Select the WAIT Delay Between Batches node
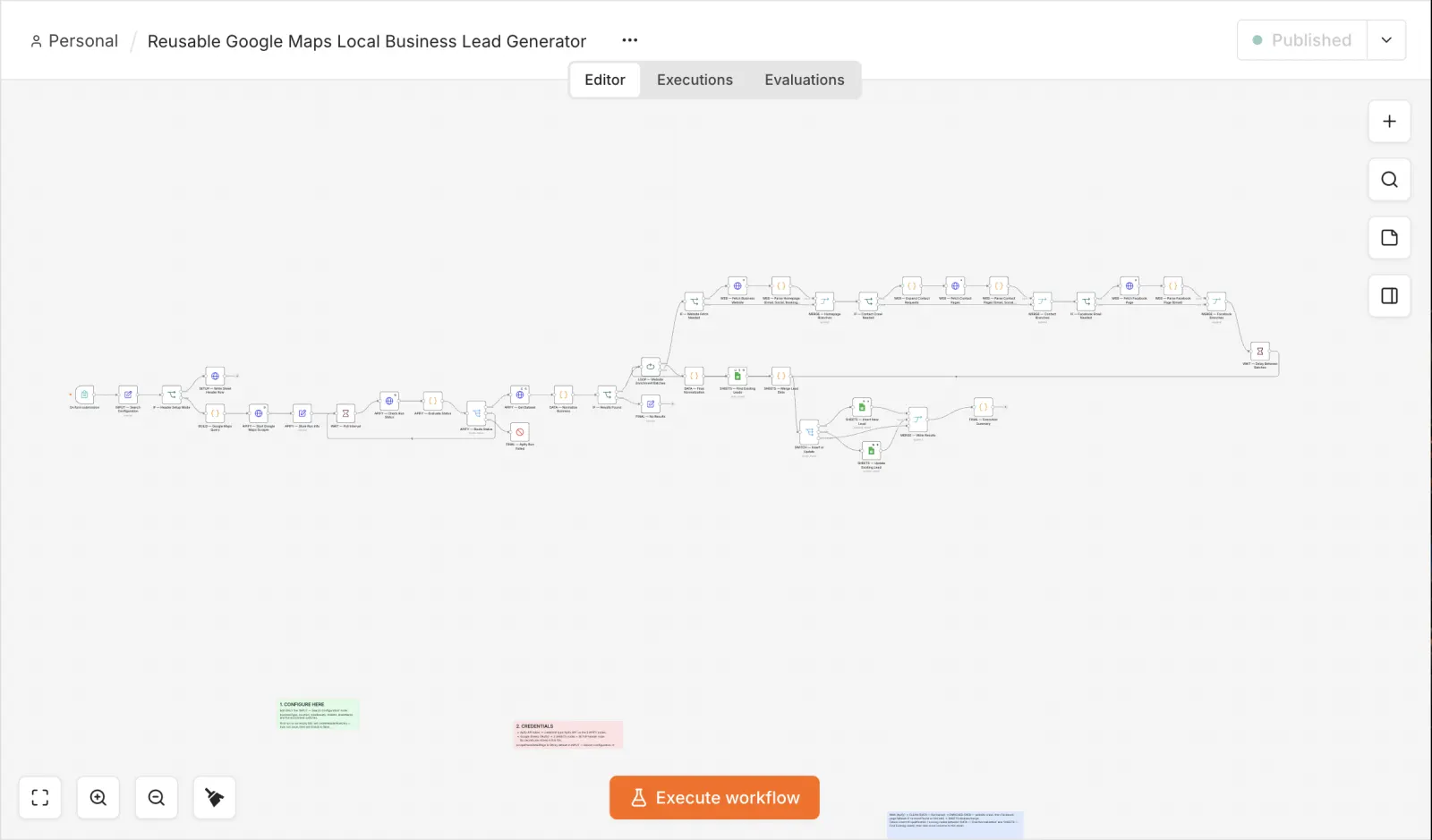1432x840 pixels. click(x=1260, y=351)
